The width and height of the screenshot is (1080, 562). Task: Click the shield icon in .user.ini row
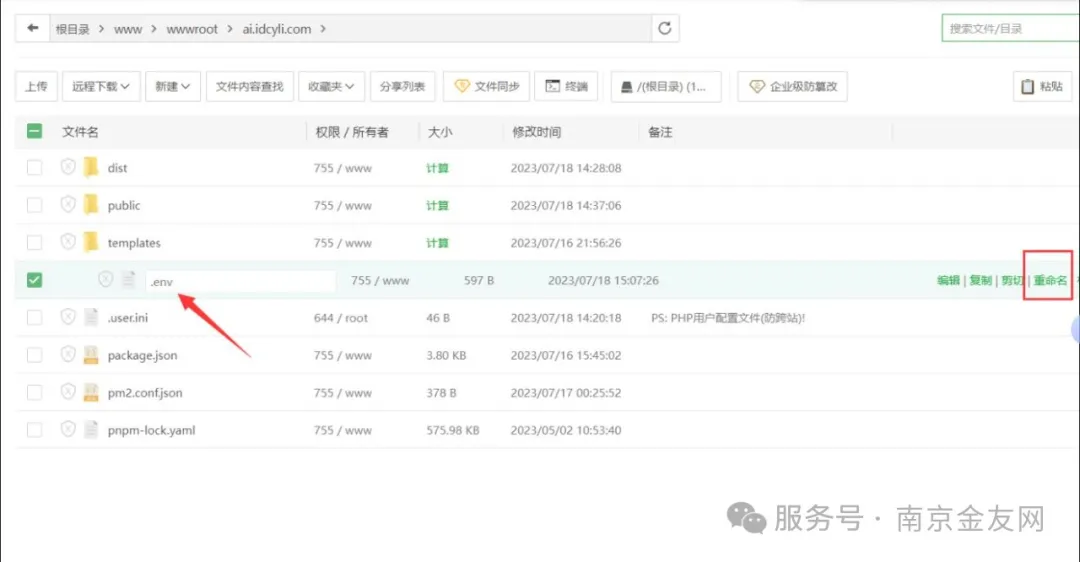[x=68, y=317]
